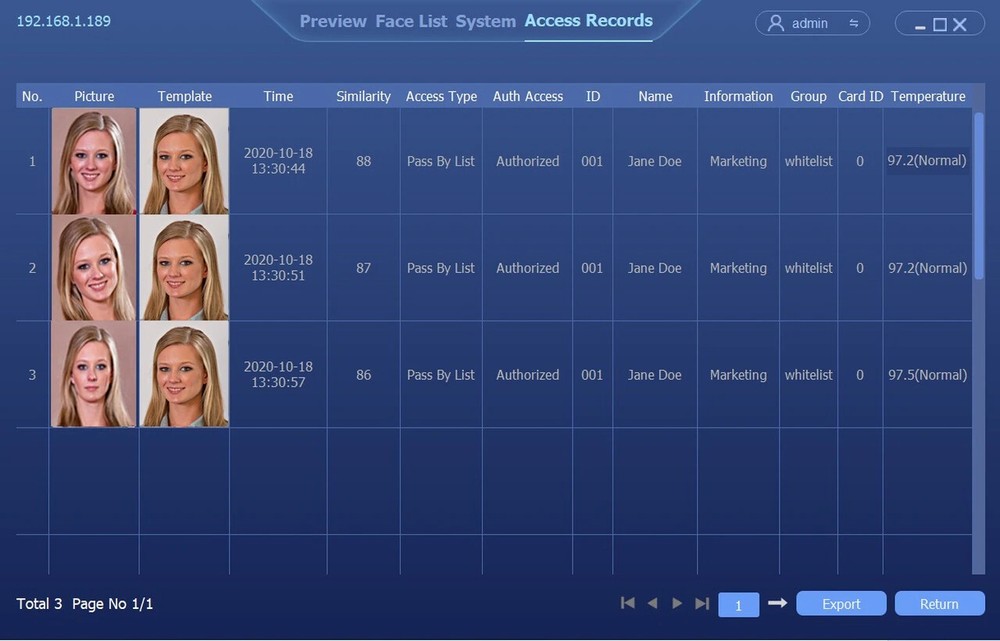Image resolution: width=1000 pixels, height=641 pixels.
Task: Click the Page No 1/1 indicator
Action: coord(113,603)
